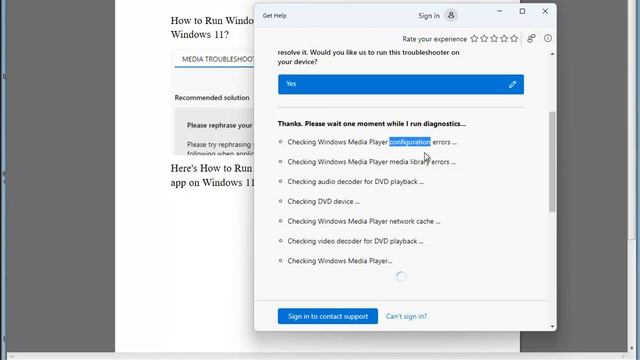Rate experience with the fifth star
640x360 pixels.
click(514, 39)
